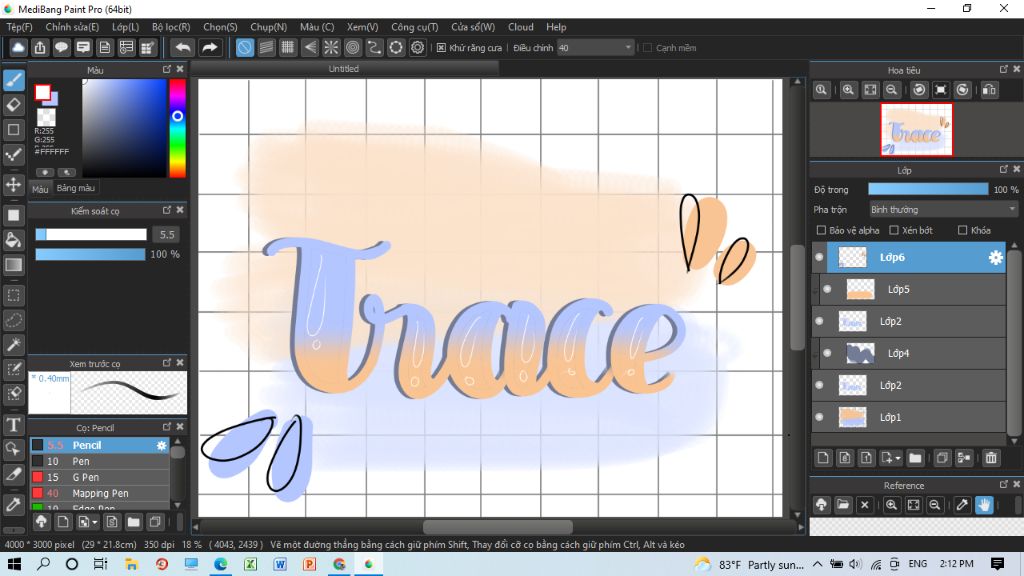Select the rectangular Select tool

14,295
